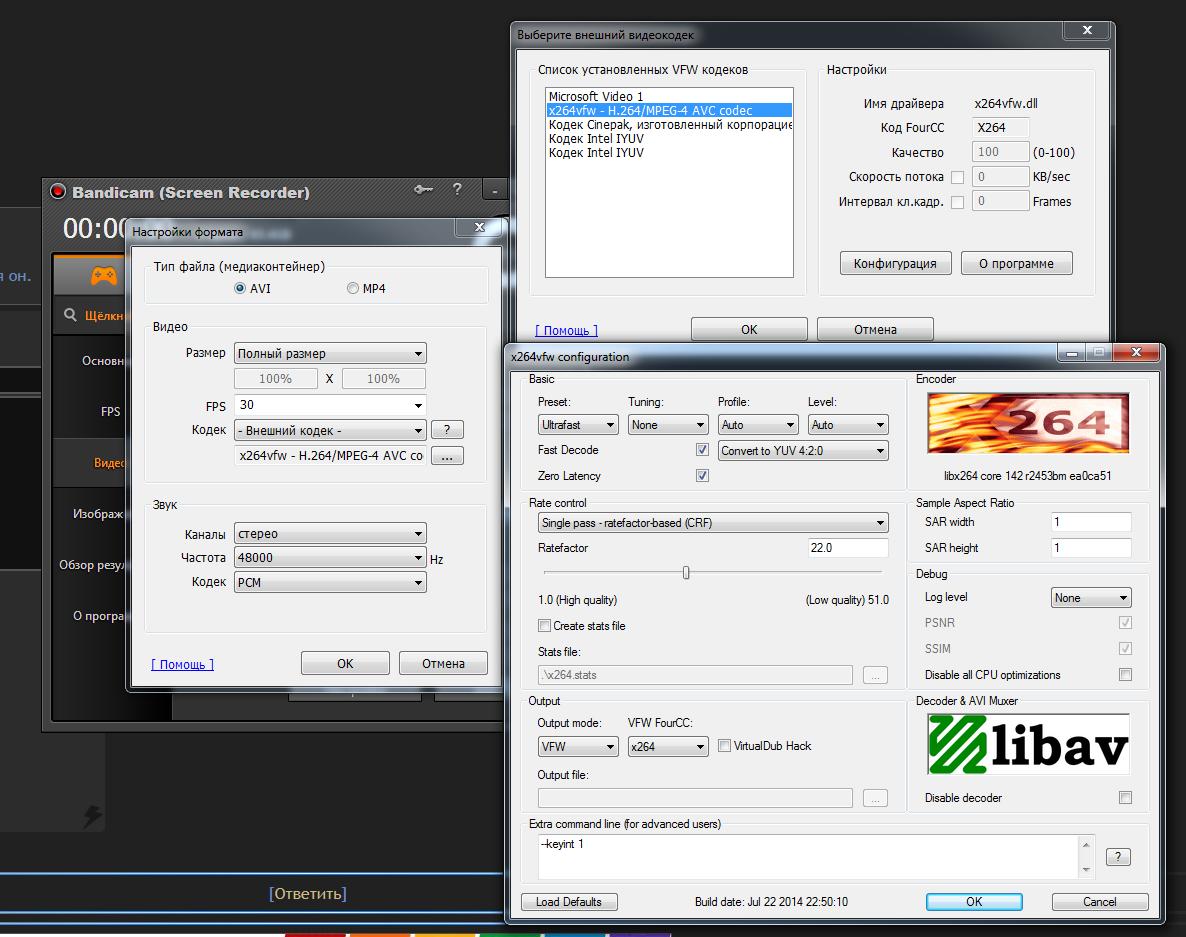Click the Ratefactor value field showing 22.0

tap(848, 548)
